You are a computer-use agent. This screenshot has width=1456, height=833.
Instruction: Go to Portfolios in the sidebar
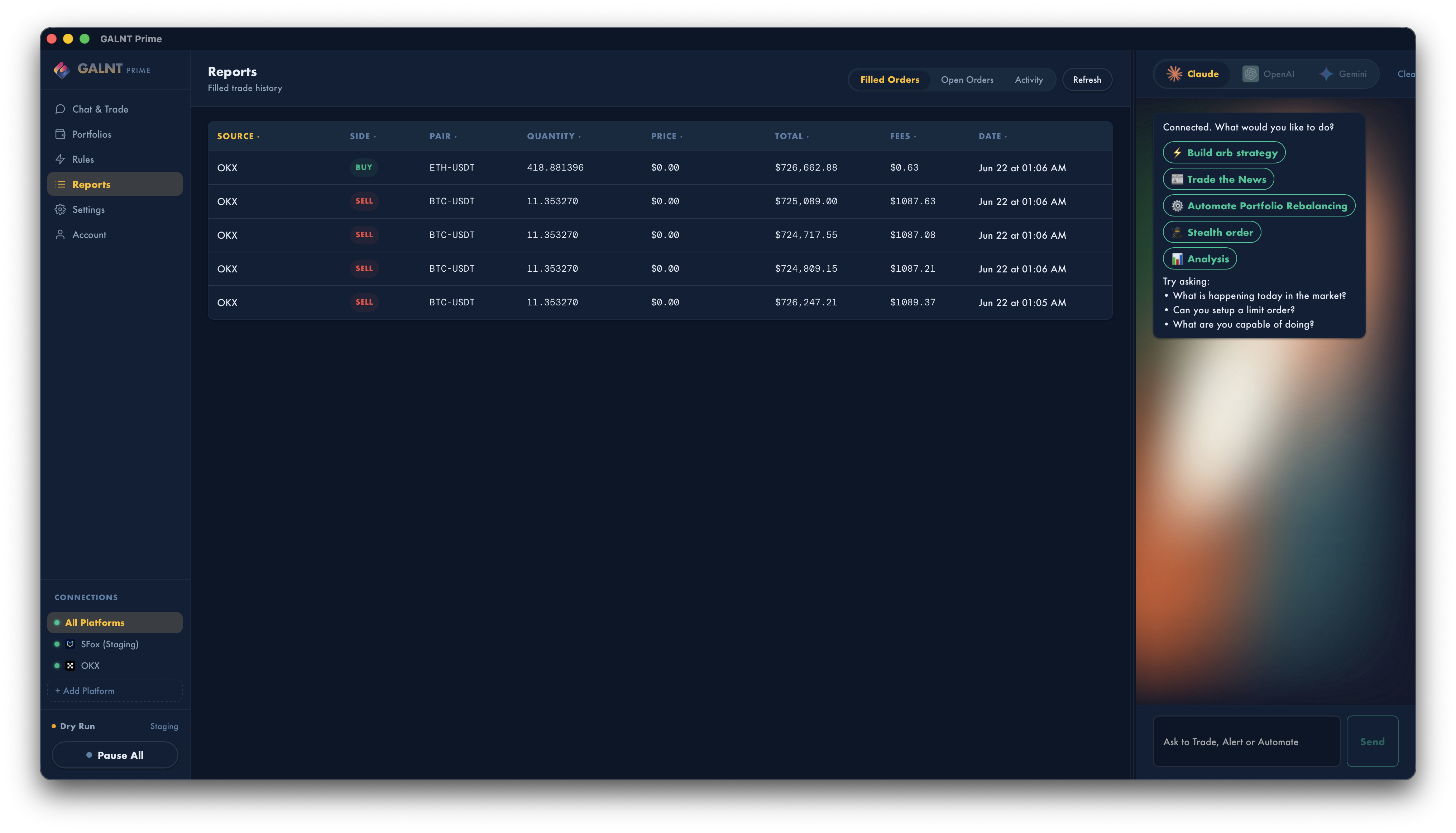click(115, 134)
